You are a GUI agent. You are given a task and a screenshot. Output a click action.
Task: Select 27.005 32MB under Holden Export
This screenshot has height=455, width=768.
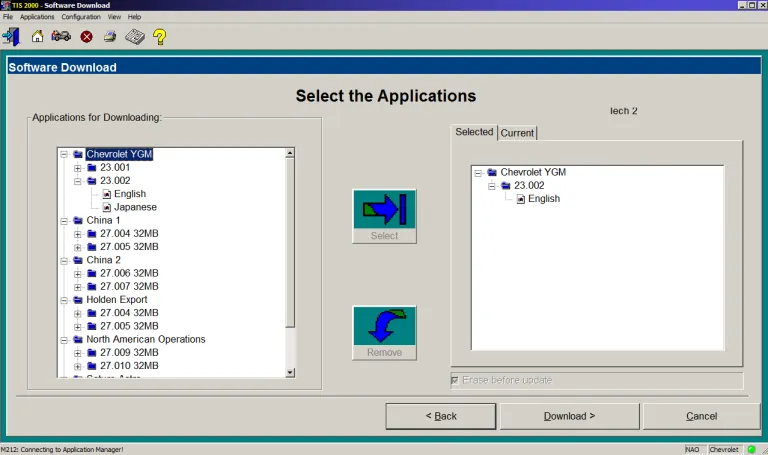129,326
